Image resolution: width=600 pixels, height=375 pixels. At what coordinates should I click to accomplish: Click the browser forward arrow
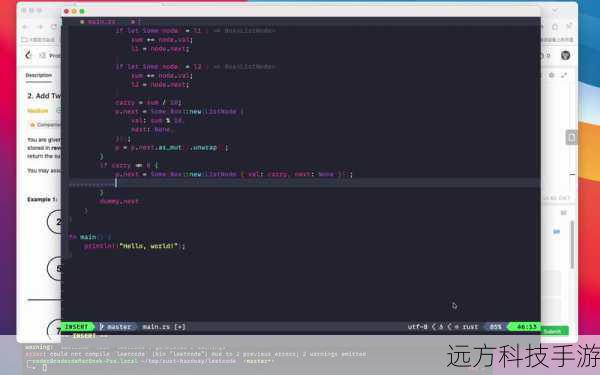(x=40, y=27)
